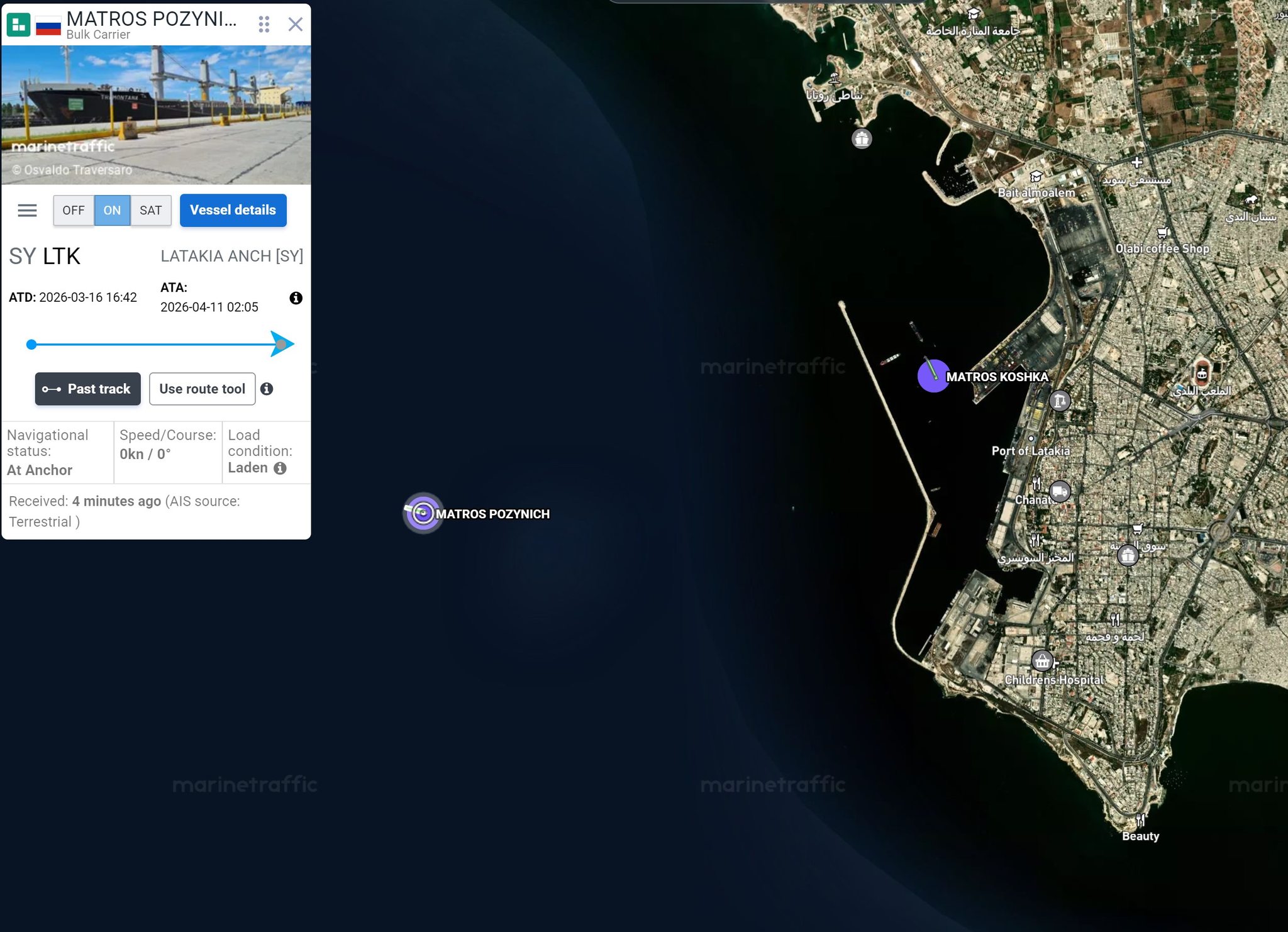Click LATAKIA ANCH destination link
Viewport: 1288px width, 932px height.
231,256
